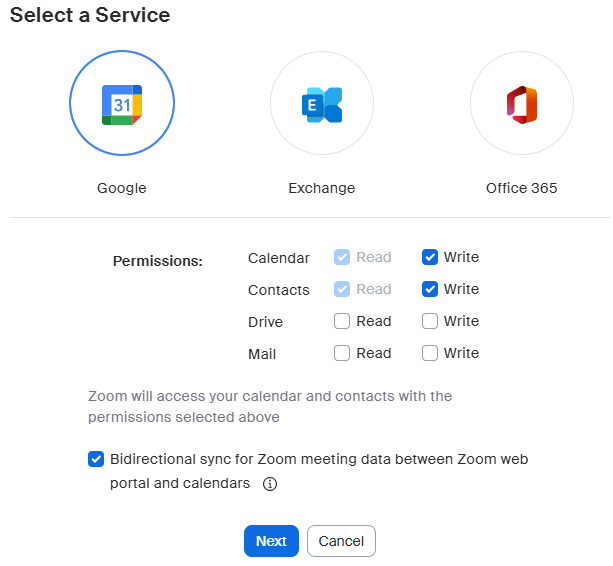
Task: Select the Exchange service icon
Action: point(322,103)
